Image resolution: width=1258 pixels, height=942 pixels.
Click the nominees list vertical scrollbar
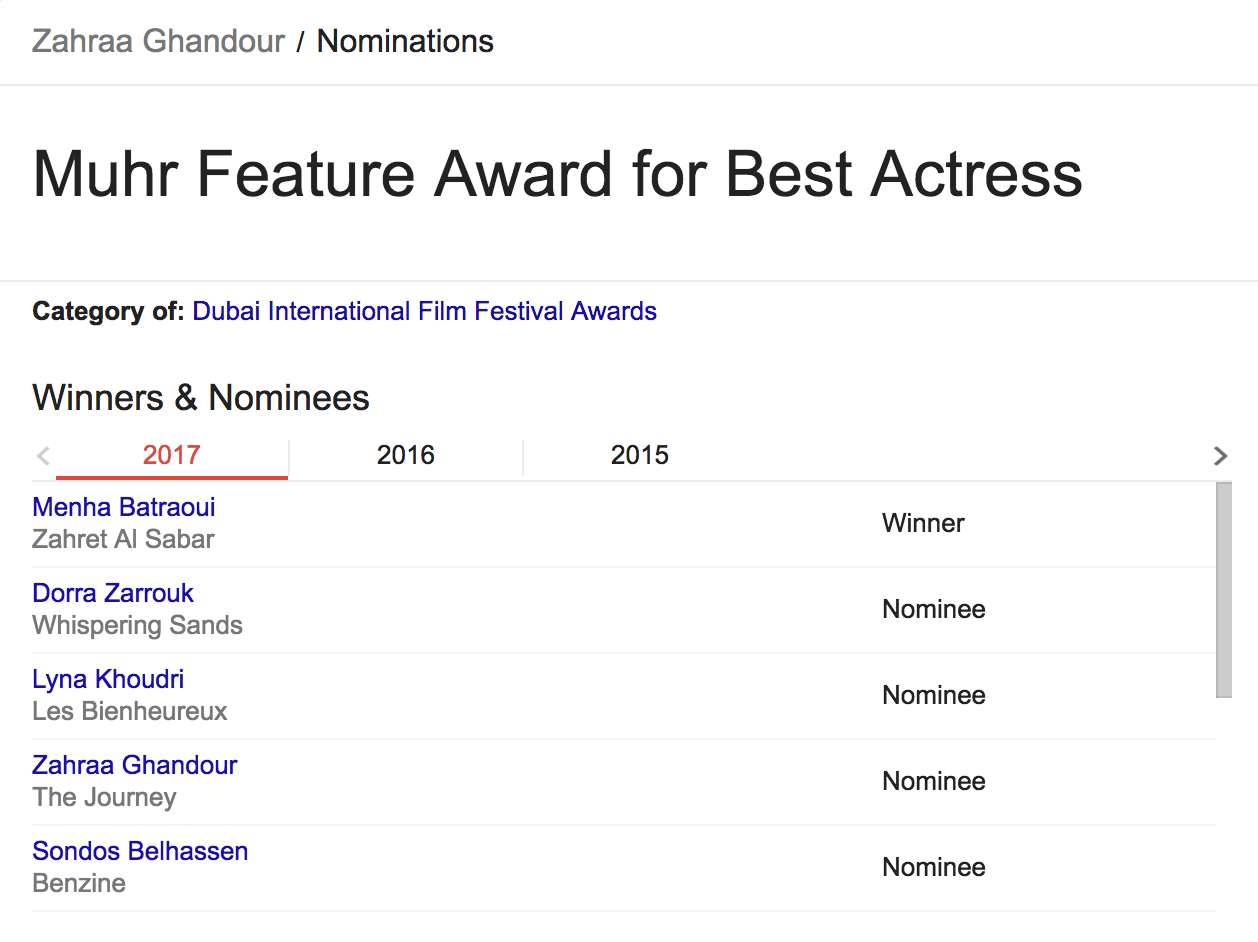pos(1224,589)
